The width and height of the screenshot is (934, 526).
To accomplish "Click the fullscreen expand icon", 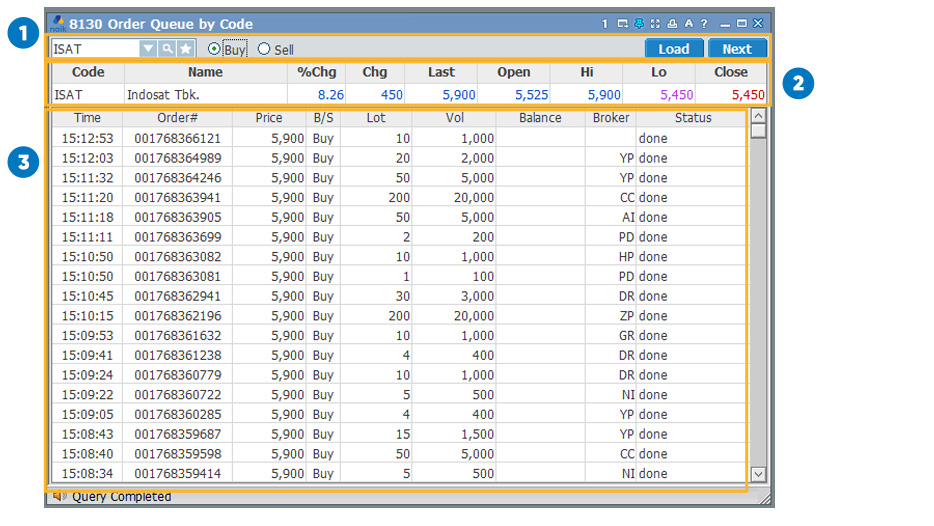I will pos(656,23).
